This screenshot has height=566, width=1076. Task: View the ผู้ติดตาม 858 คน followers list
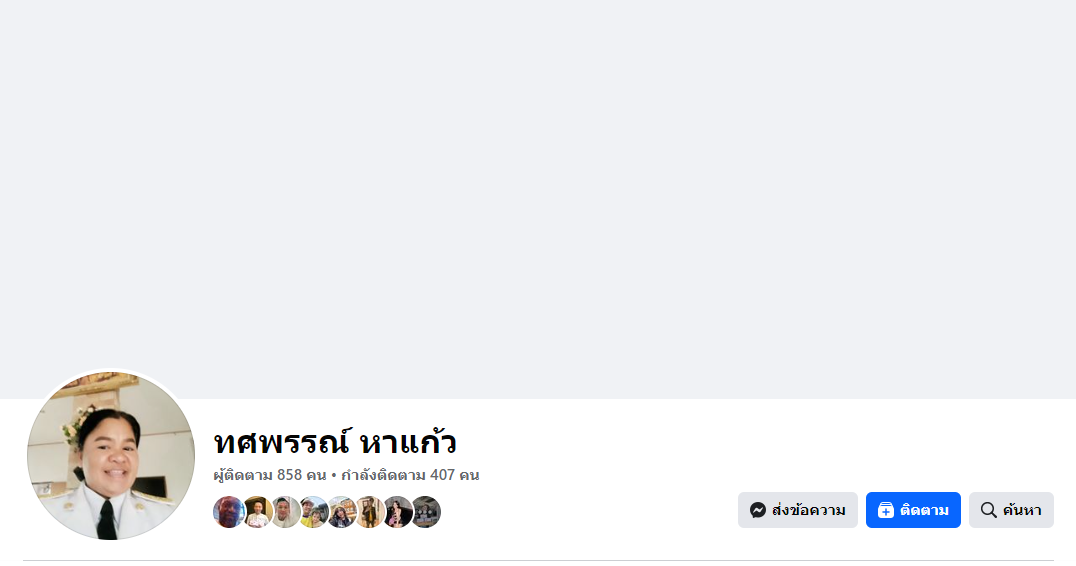pyautogui.click(x=270, y=475)
